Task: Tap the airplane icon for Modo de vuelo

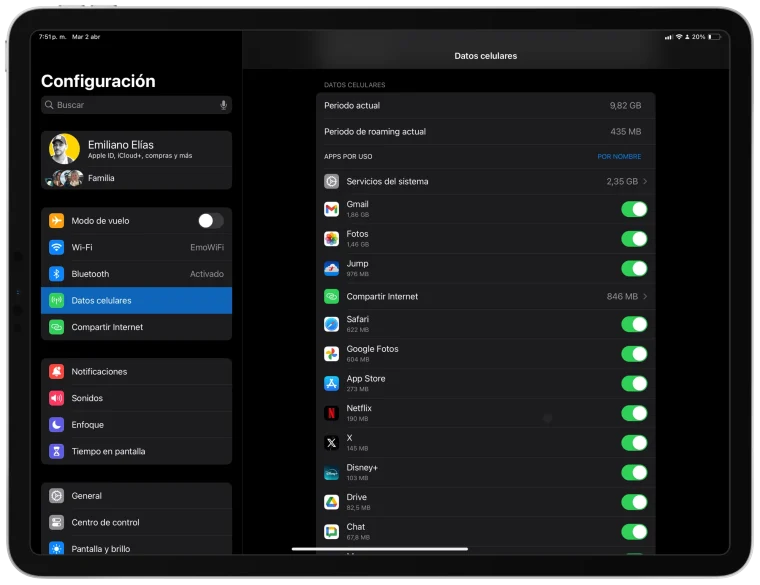Action: pos(56,221)
